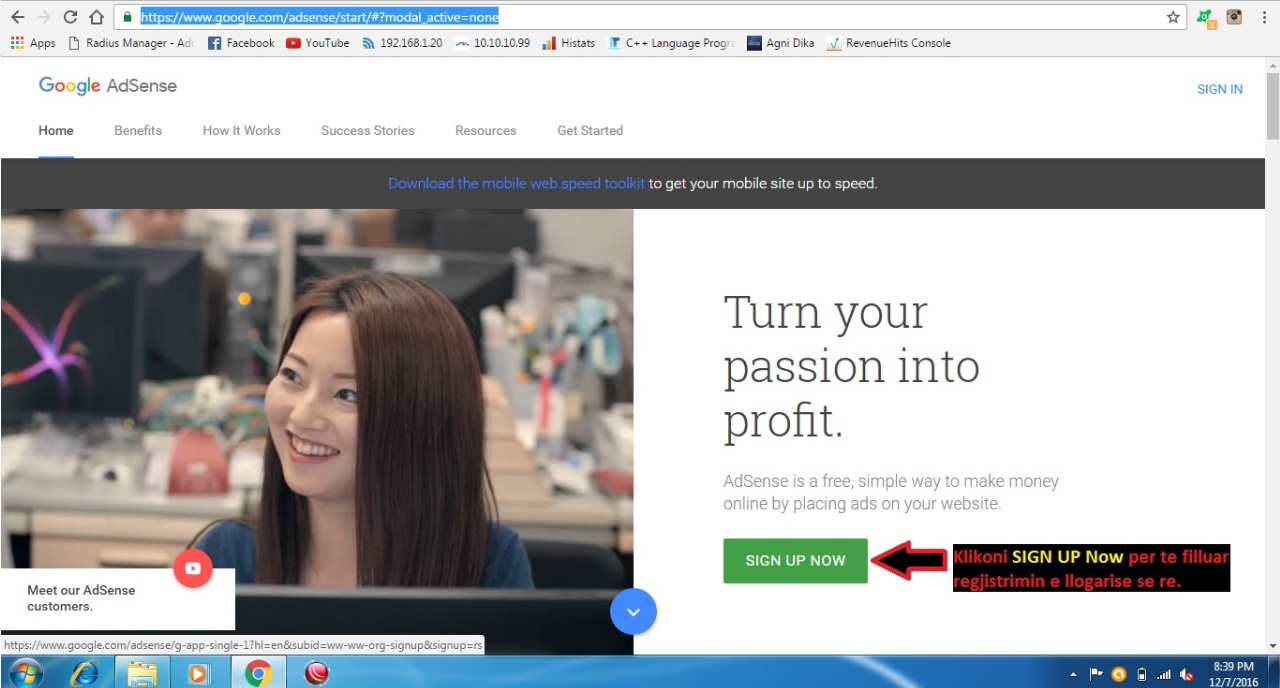Open the green extension icon in toolbar
Viewport: 1280px width, 688px height.
[1206, 18]
